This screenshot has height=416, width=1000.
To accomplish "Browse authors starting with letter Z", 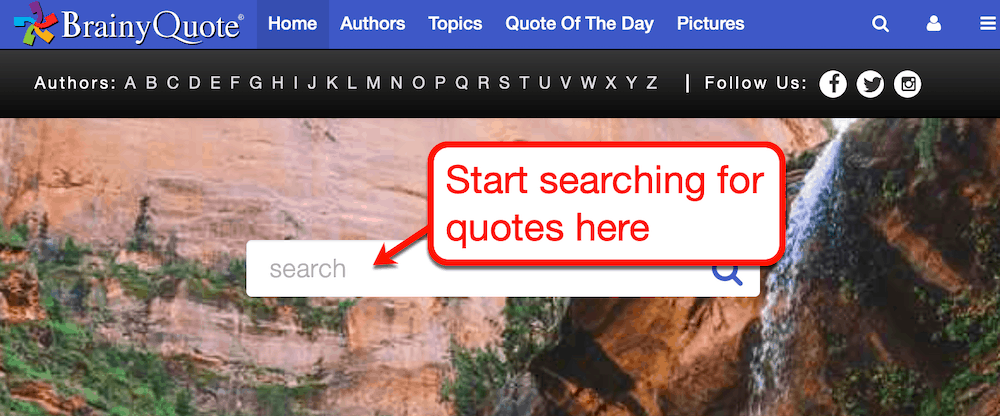I will 651,84.
